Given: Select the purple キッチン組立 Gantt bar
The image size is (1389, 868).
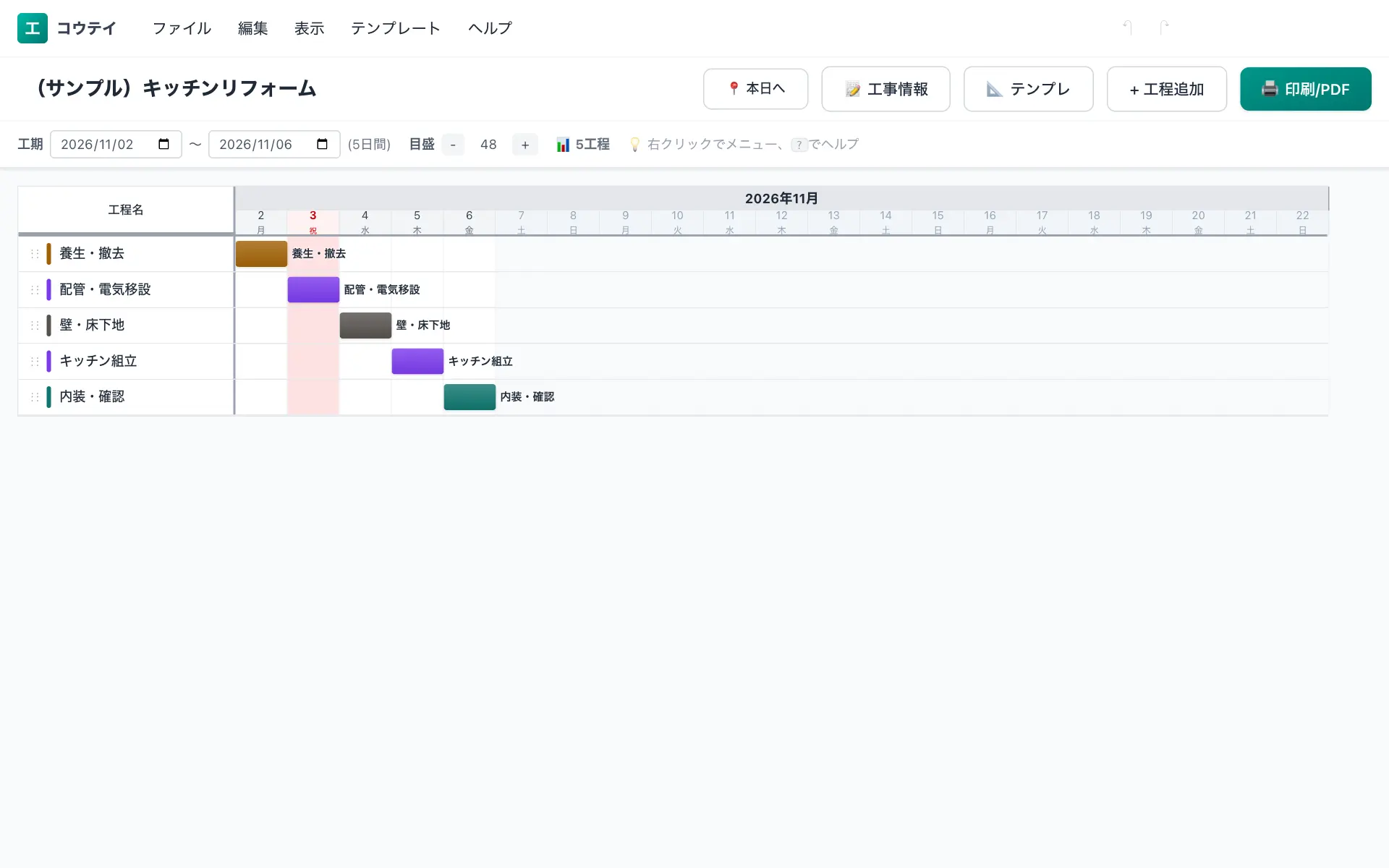Looking at the screenshot, I should pos(417,362).
